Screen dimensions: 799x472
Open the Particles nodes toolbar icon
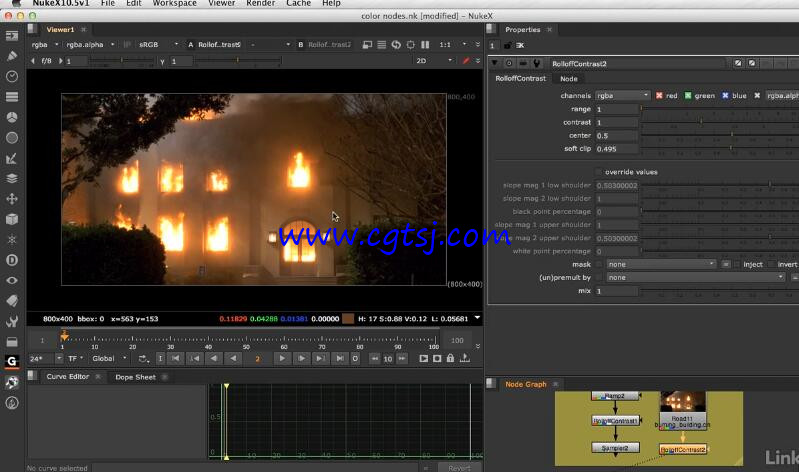[12, 240]
